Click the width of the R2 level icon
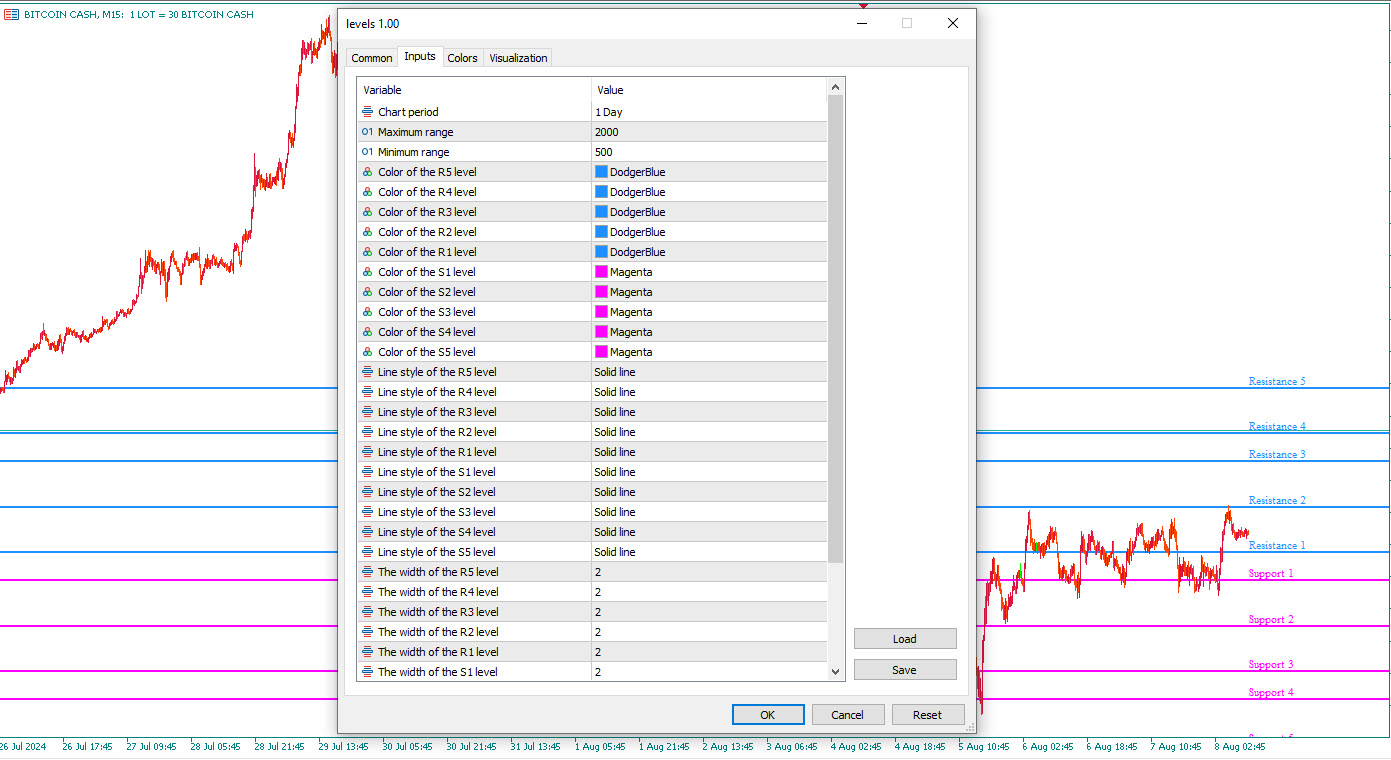 (367, 632)
